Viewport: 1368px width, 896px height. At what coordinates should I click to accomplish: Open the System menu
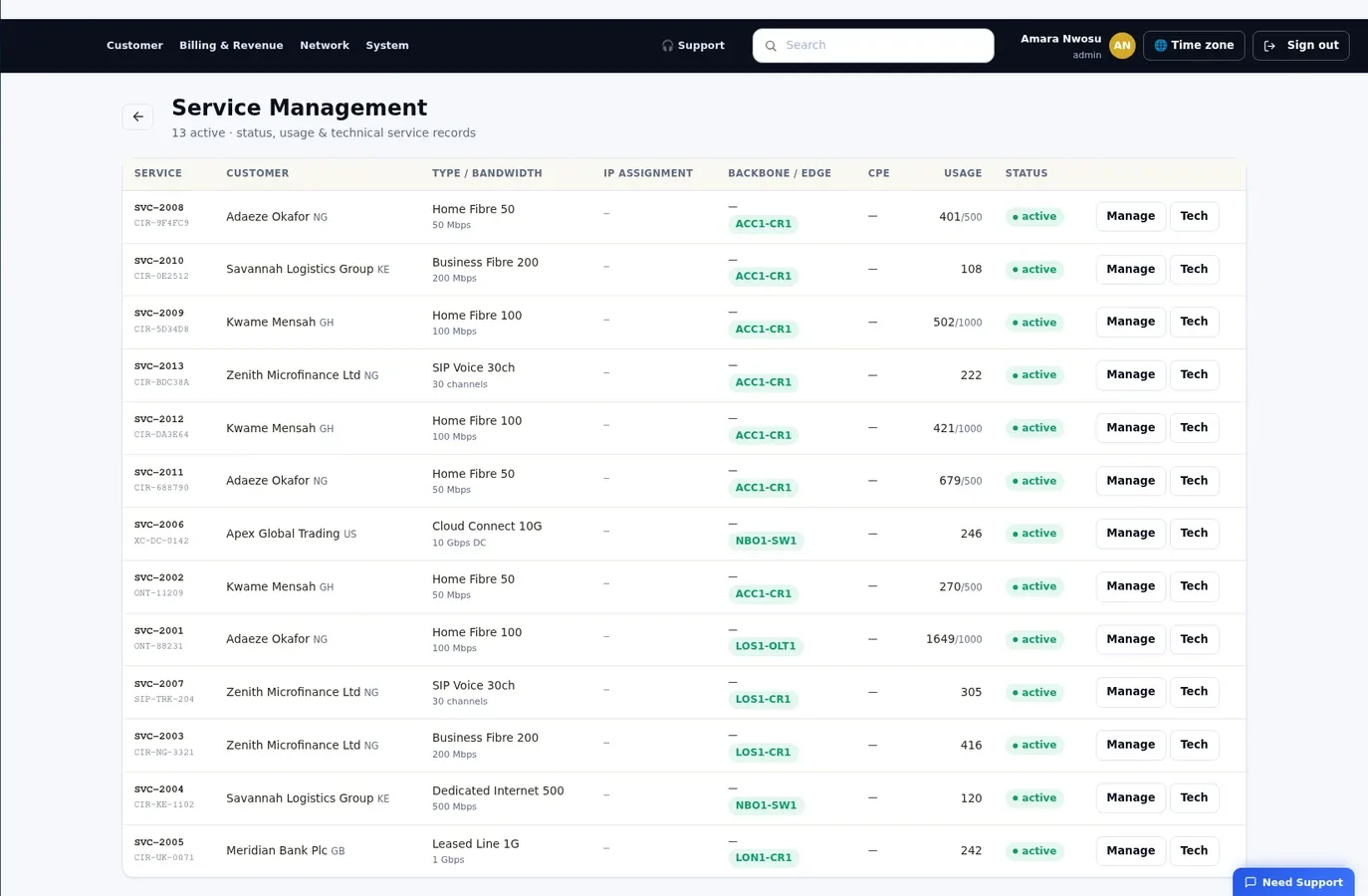[387, 46]
